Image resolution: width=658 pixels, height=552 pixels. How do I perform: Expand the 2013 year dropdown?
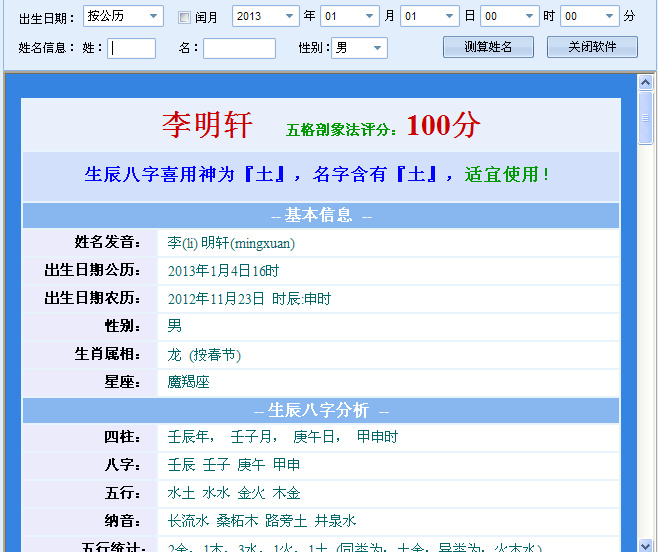point(265,16)
